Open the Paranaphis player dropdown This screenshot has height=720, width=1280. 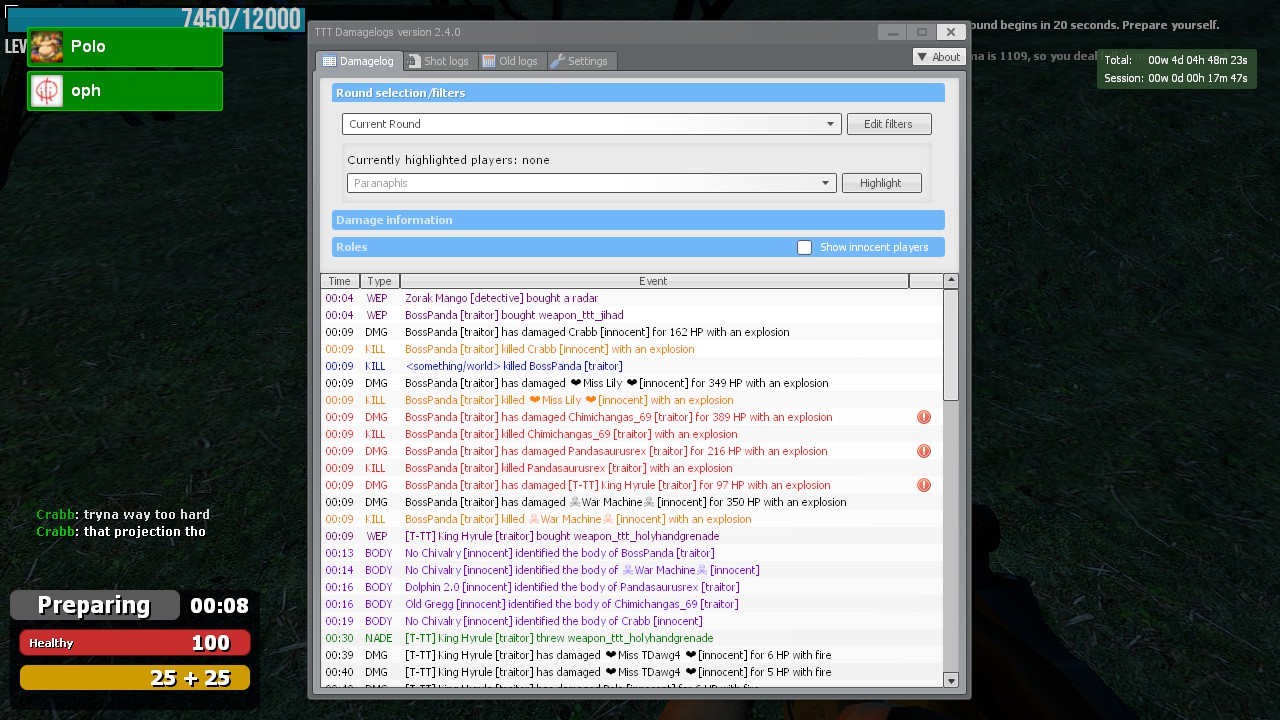coord(591,183)
